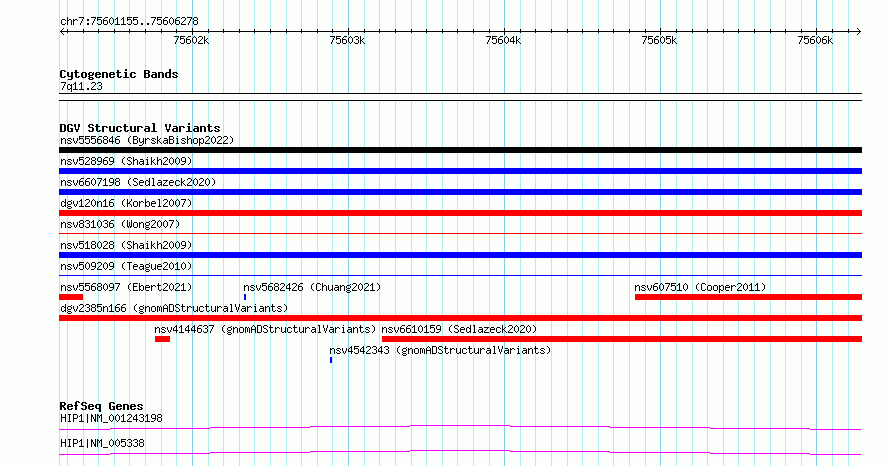Select the nsv528969 (Shaikh2009) label
The height and width of the screenshot is (466, 890).
pyautogui.click(x=126, y=161)
